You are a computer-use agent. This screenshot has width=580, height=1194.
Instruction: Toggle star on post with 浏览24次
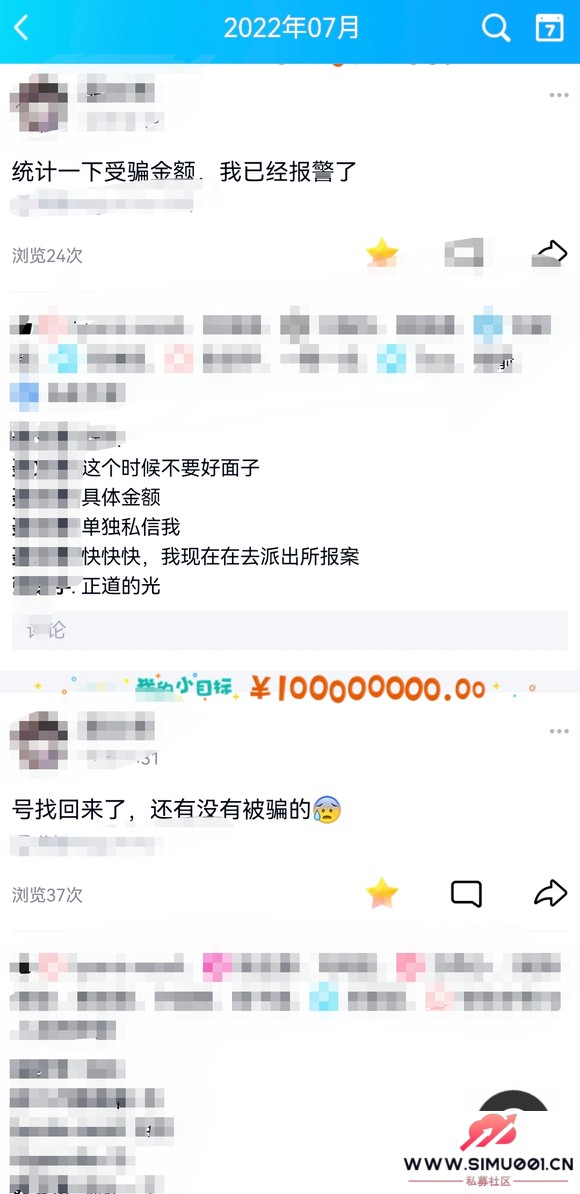(x=381, y=252)
